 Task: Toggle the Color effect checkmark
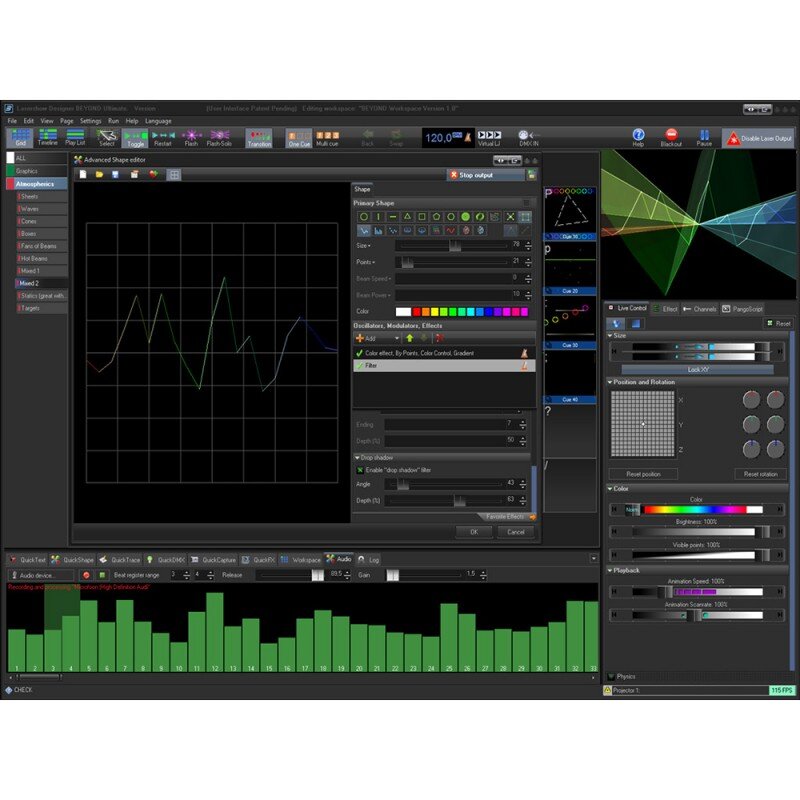359,353
